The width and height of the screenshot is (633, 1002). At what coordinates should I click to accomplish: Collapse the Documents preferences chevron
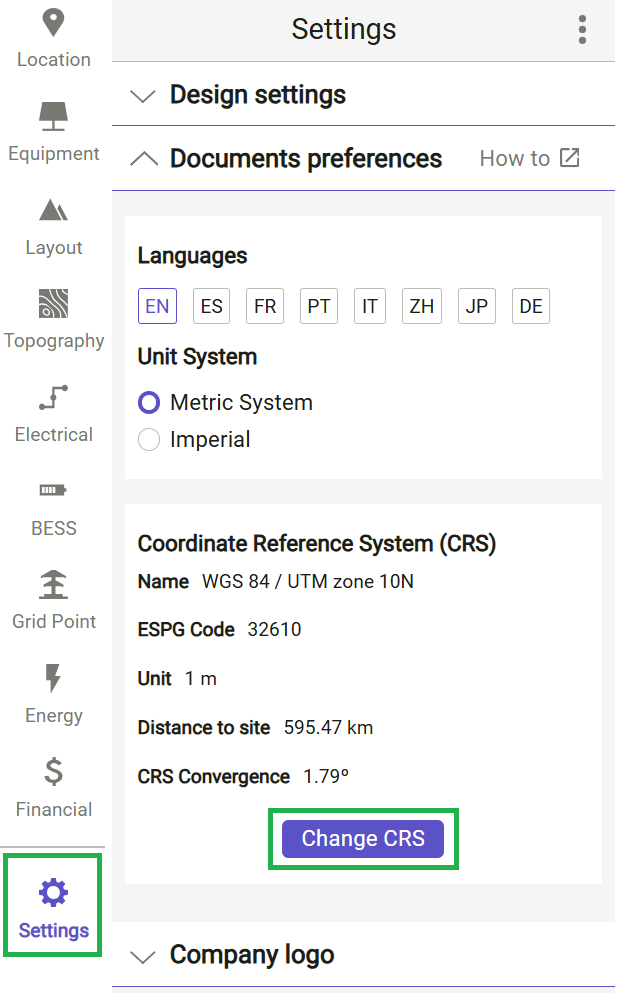144,159
